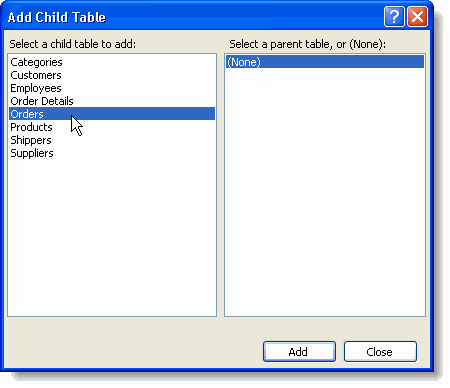Screen dimensions: 450x388
Task: Click the empty title bar area beside the Help icon
Action: pyautogui.click(x=243, y=17)
